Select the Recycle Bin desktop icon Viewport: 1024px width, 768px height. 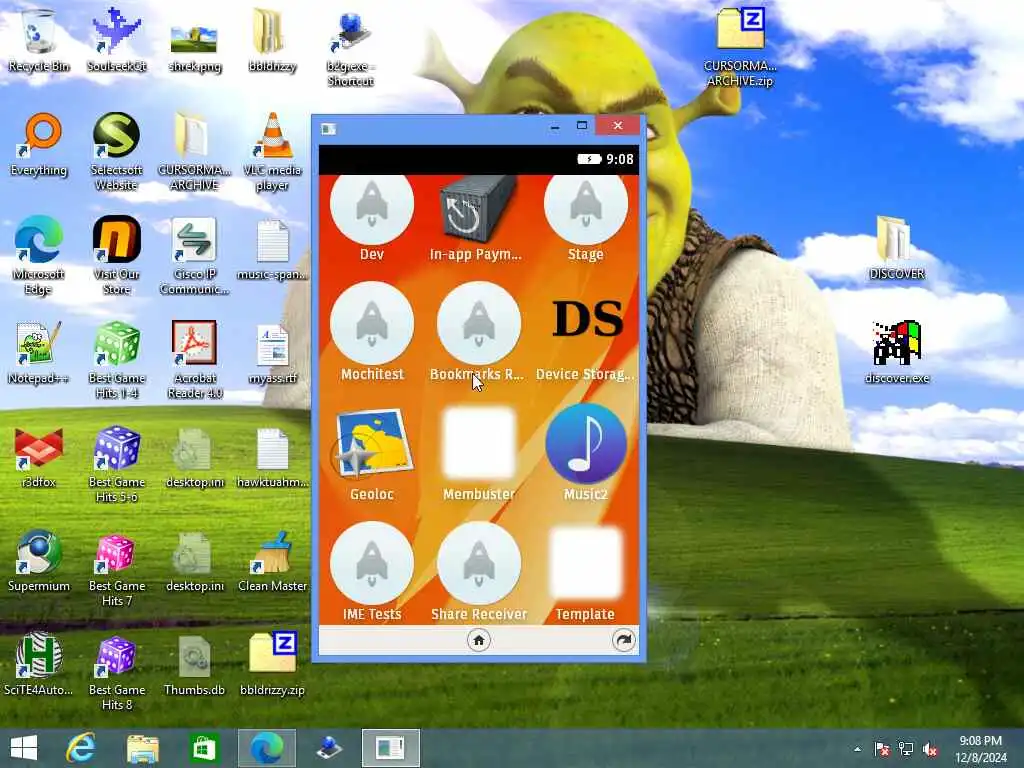pos(39,40)
